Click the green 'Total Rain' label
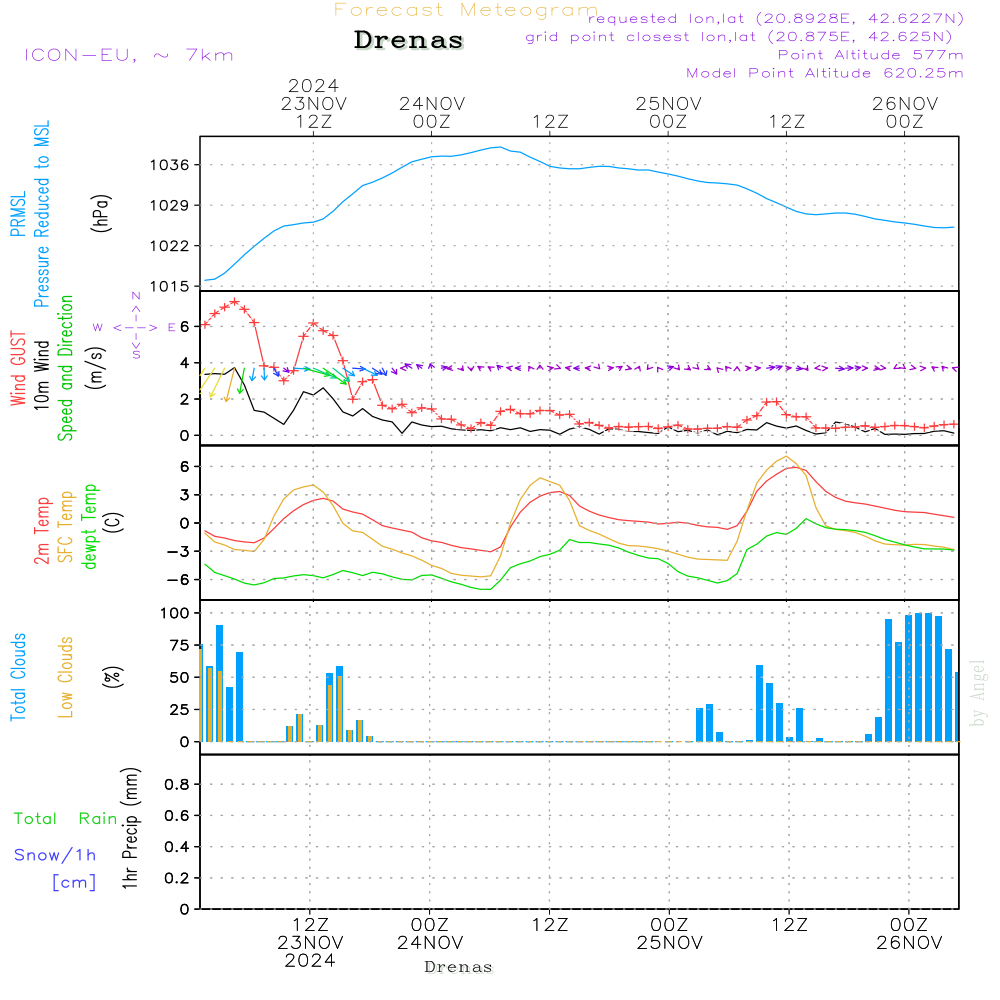This screenshot has height=1000, width=1000. click(x=66, y=819)
